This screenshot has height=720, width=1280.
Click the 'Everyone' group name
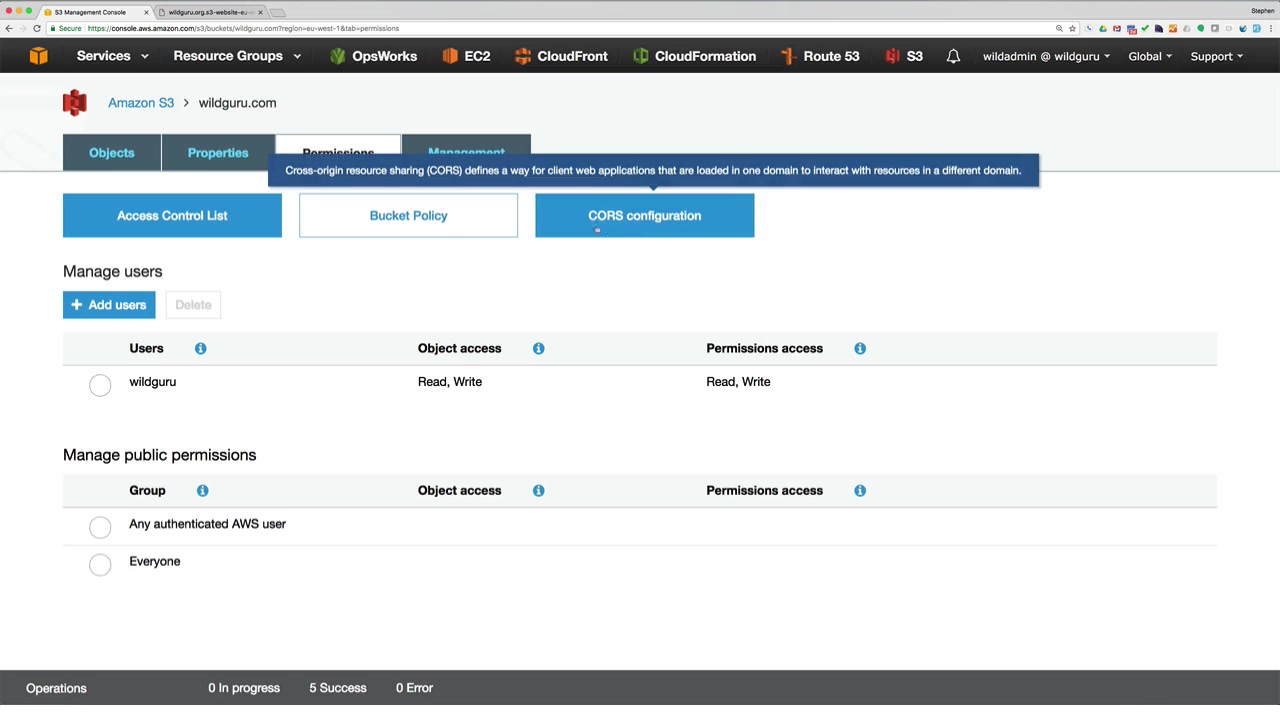[x=155, y=562]
